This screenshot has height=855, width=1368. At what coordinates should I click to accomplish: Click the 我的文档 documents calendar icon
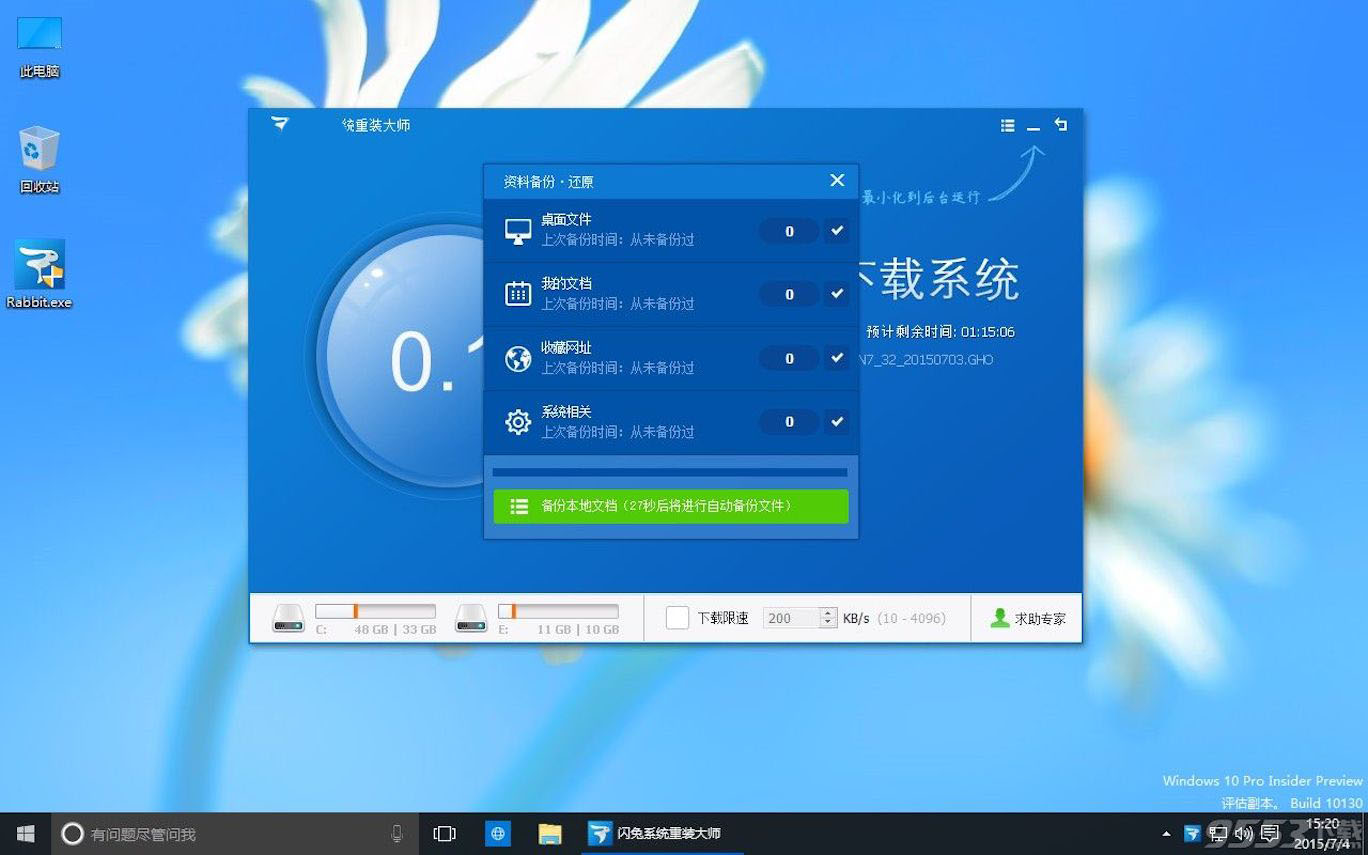tap(517, 293)
